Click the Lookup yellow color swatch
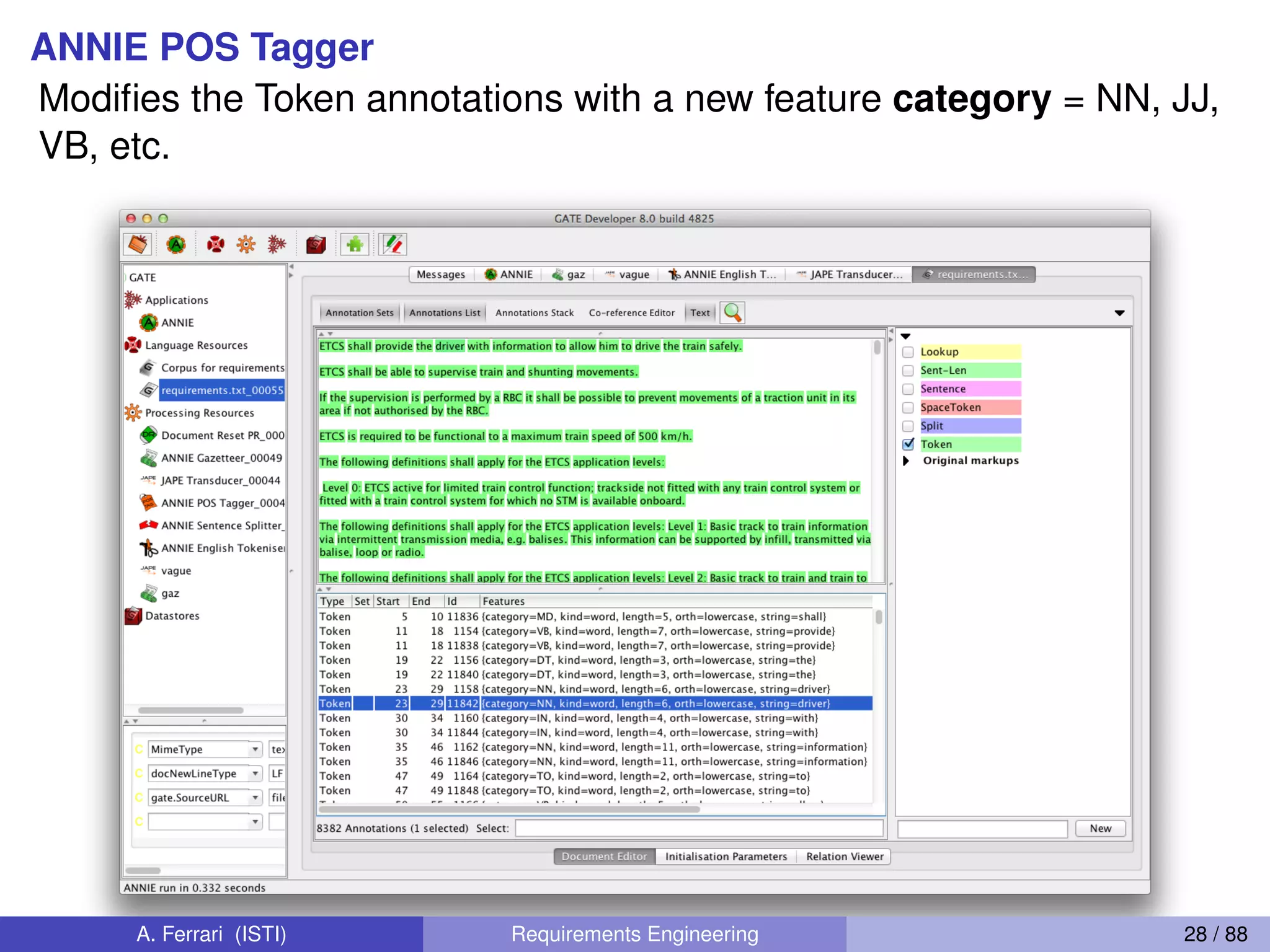 (970, 352)
